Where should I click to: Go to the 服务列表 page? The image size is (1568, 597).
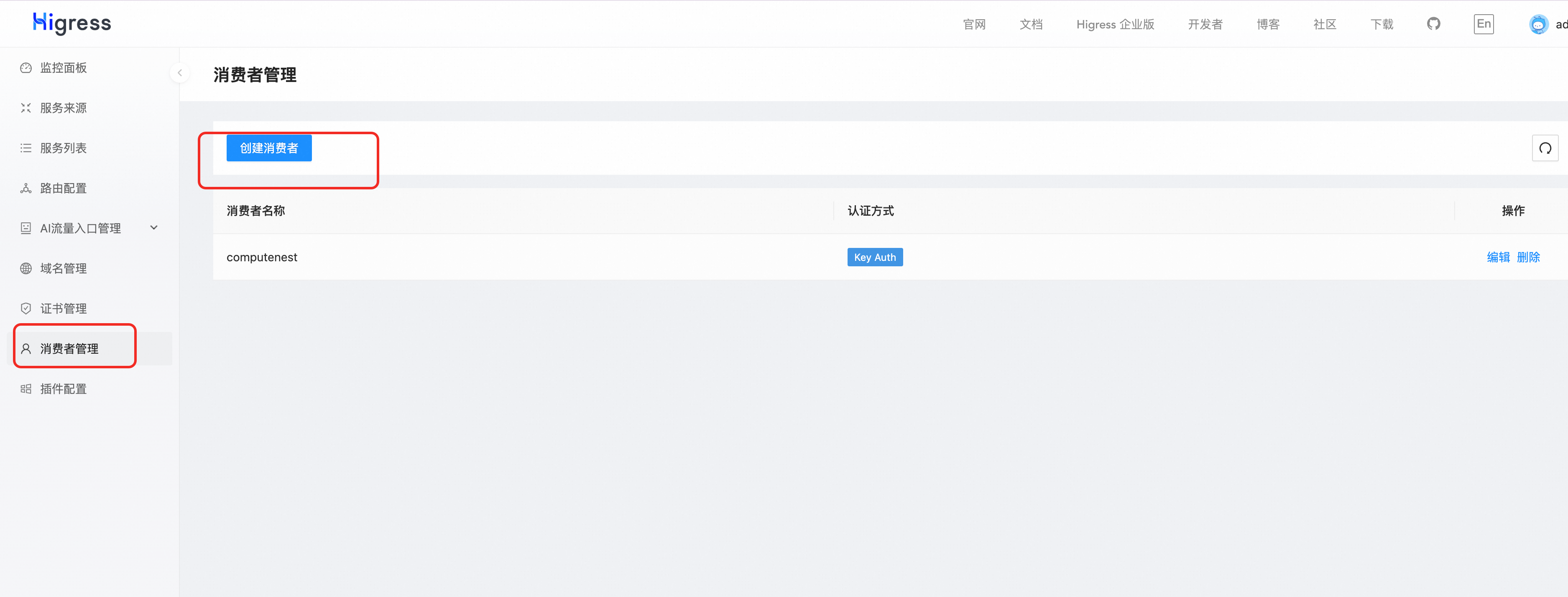[63, 148]
